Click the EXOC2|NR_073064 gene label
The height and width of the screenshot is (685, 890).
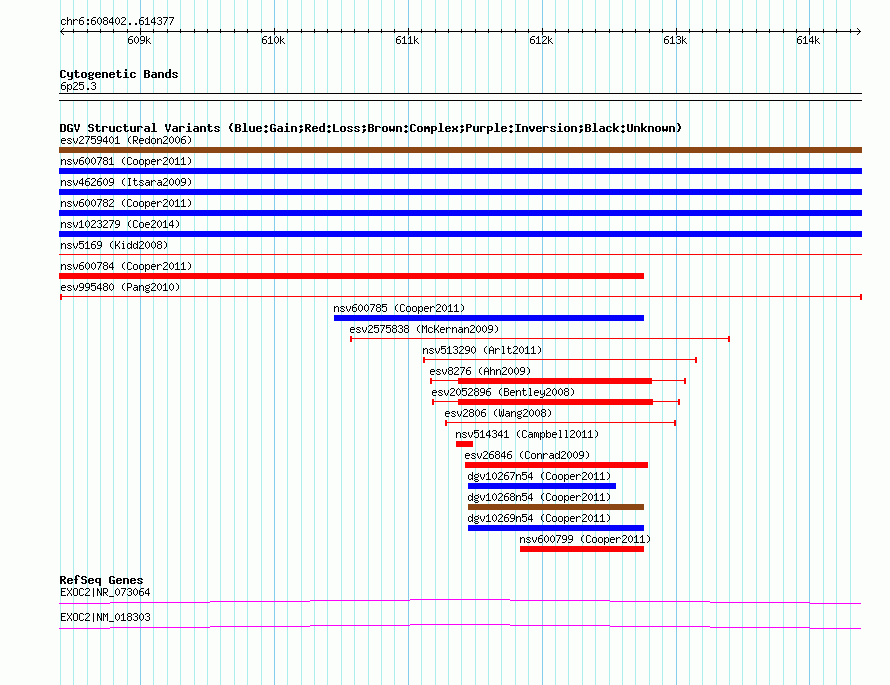(x=105, y=592)
